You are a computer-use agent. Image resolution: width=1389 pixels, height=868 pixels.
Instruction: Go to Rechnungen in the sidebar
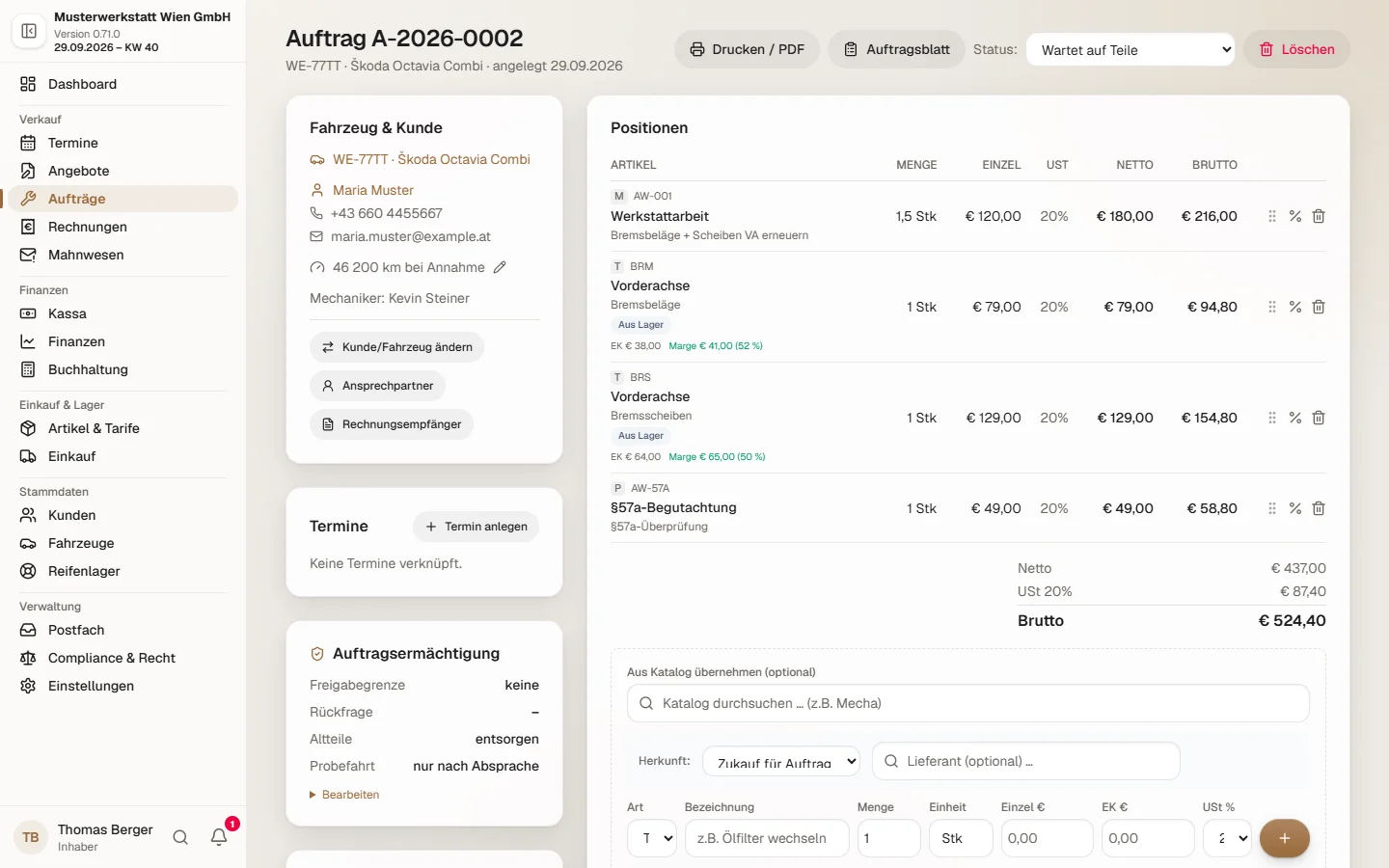tap(123, 227)
